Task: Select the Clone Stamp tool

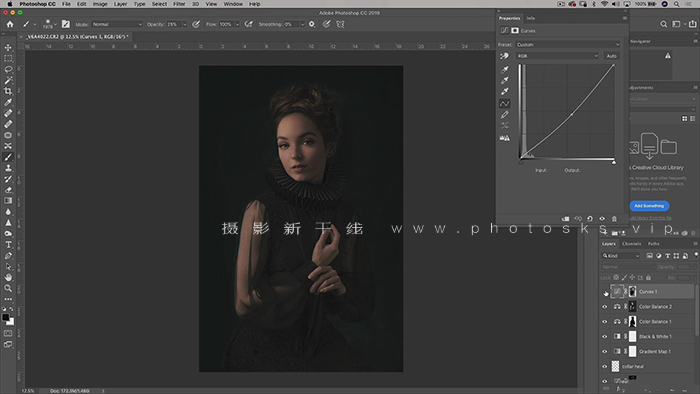Action: 8,168
